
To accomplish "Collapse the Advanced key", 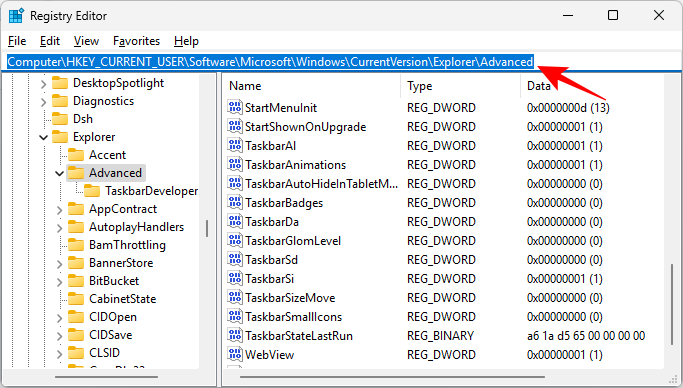I will click(x=59, y=173).
